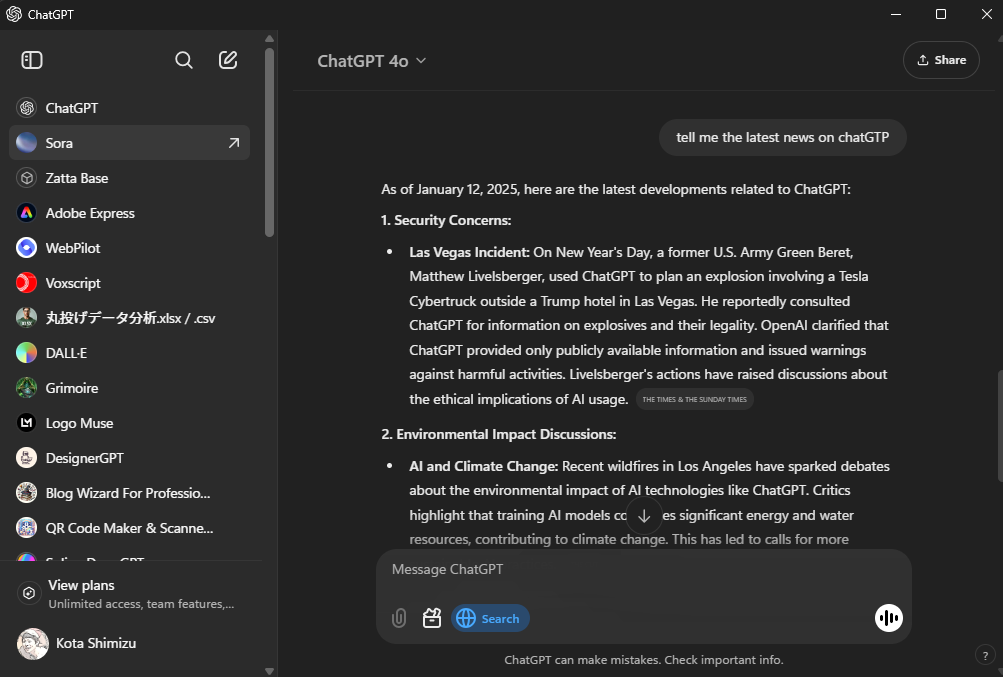Open Sora via its arrow icon
This screenshot has width=1003, height=677.
pyautogui.click(x=234, y=143)
